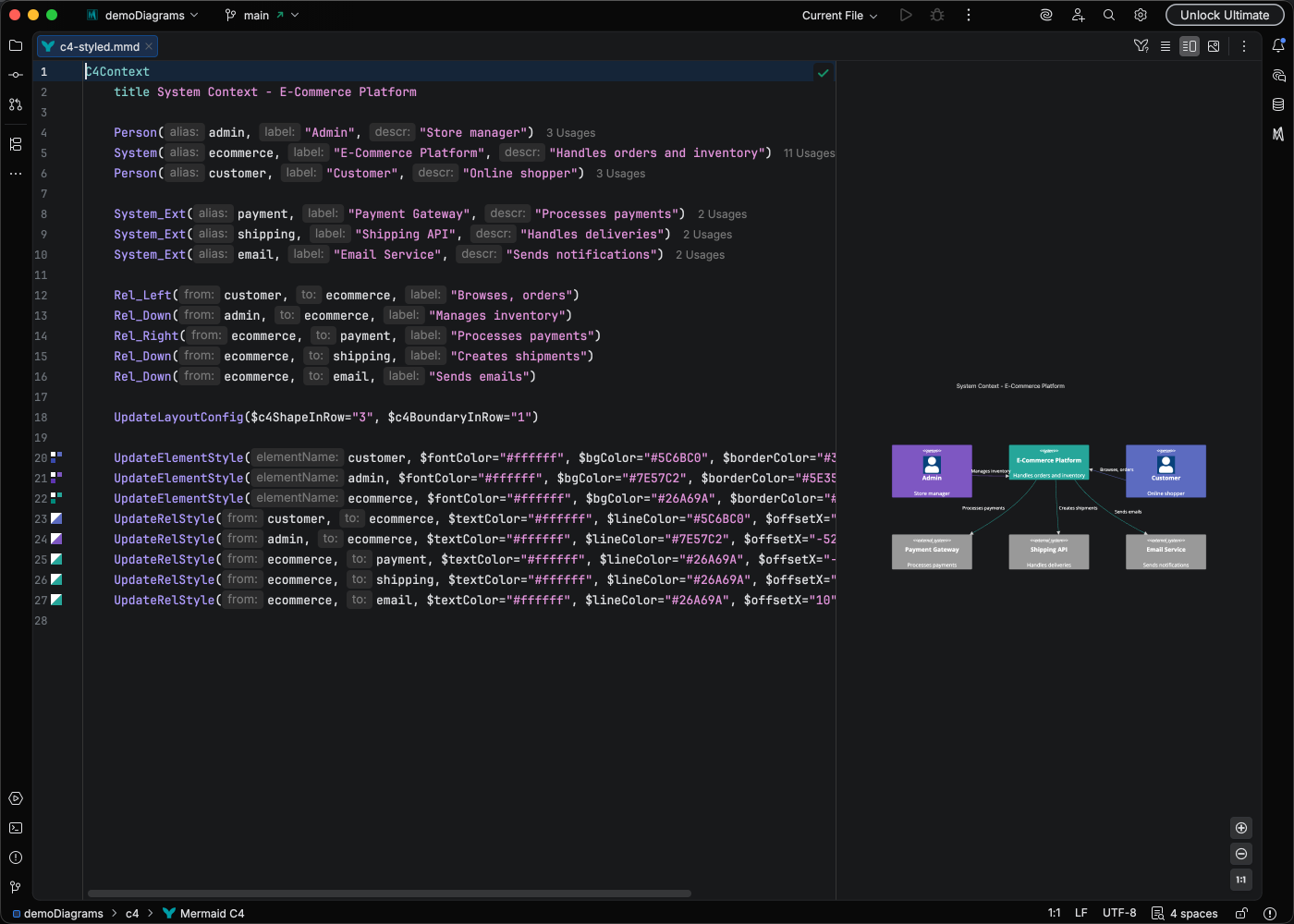Select the c4-styled.mmd editor tab

(99, 46)
